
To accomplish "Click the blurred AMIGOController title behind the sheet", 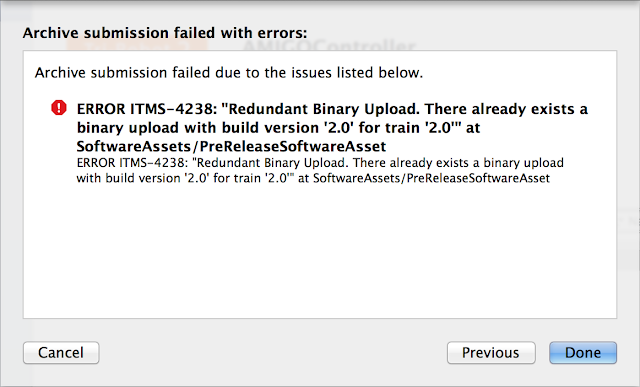I will click(329, 45).
